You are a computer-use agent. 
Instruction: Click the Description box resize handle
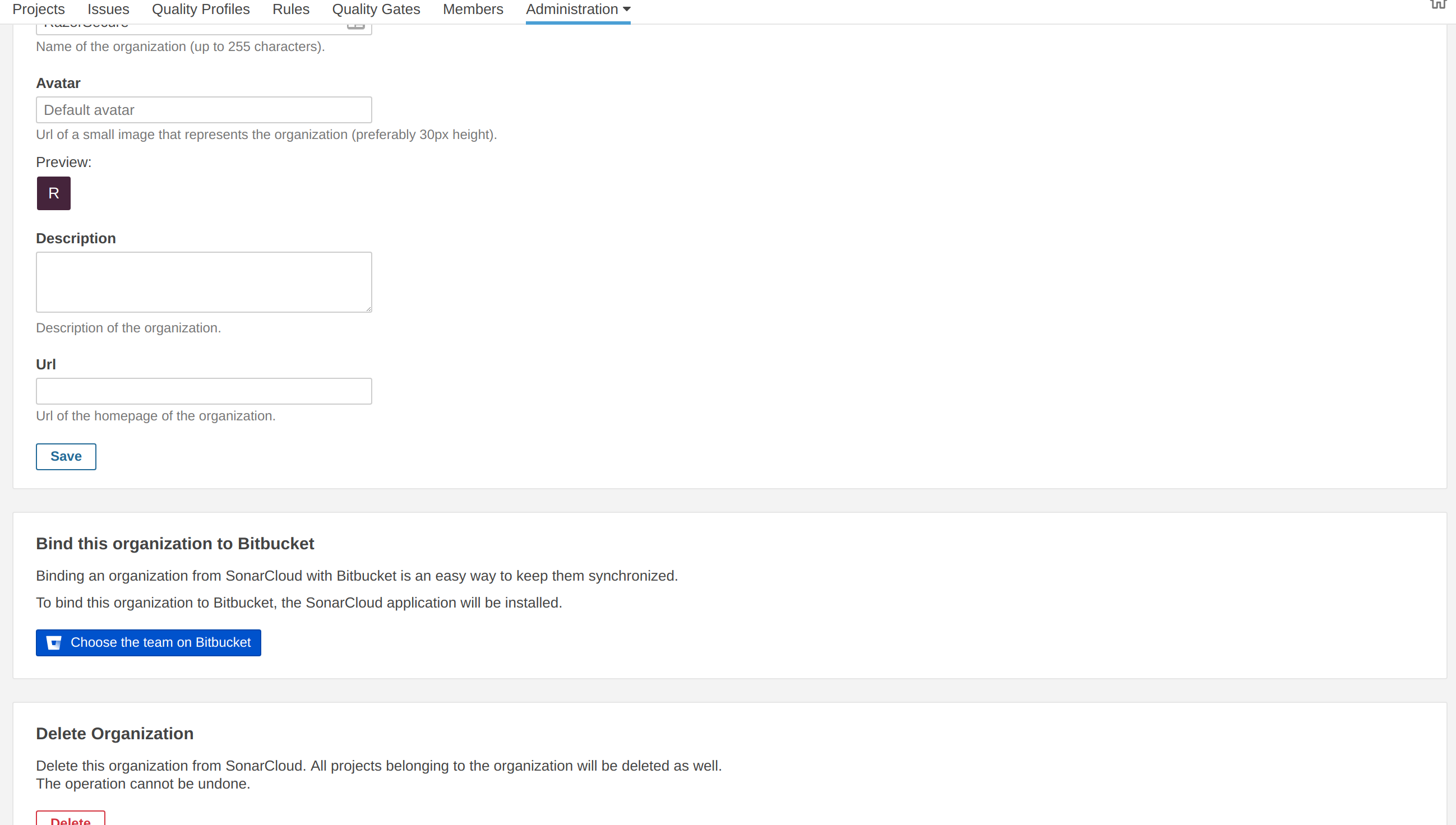click(x=368, y=309)
